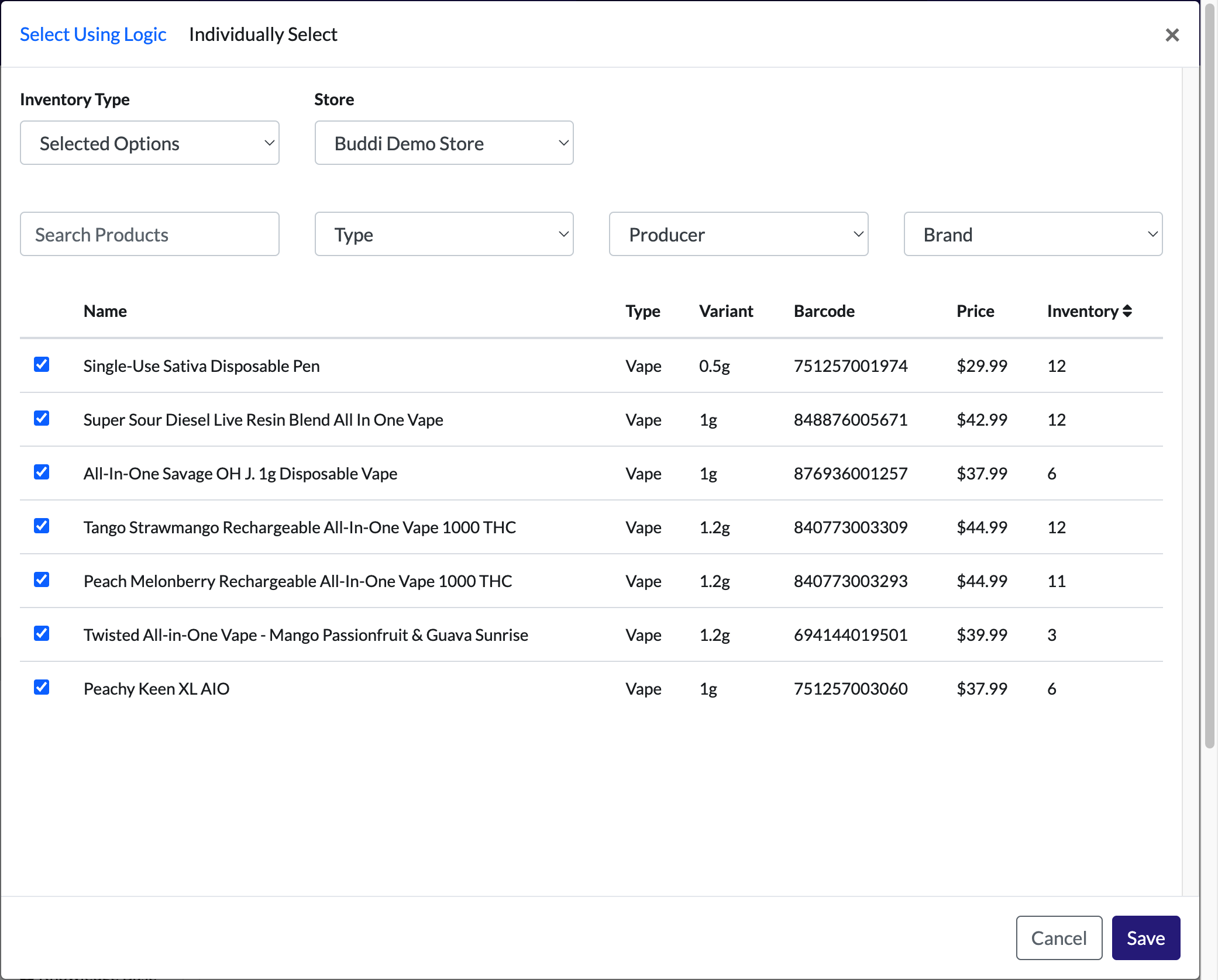This screenshot has height=980, width=1218.
Task: Expand the Brand filter dropdown
Action: 1033,234
